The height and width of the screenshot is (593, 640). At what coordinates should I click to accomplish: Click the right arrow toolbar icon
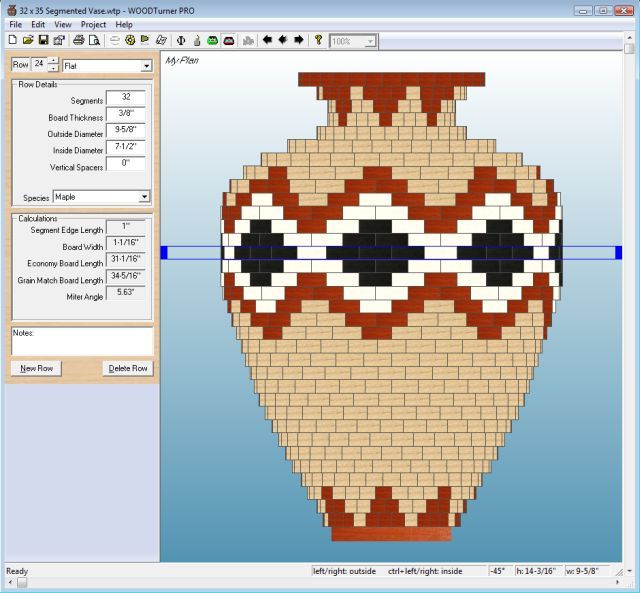pos(299,41)
